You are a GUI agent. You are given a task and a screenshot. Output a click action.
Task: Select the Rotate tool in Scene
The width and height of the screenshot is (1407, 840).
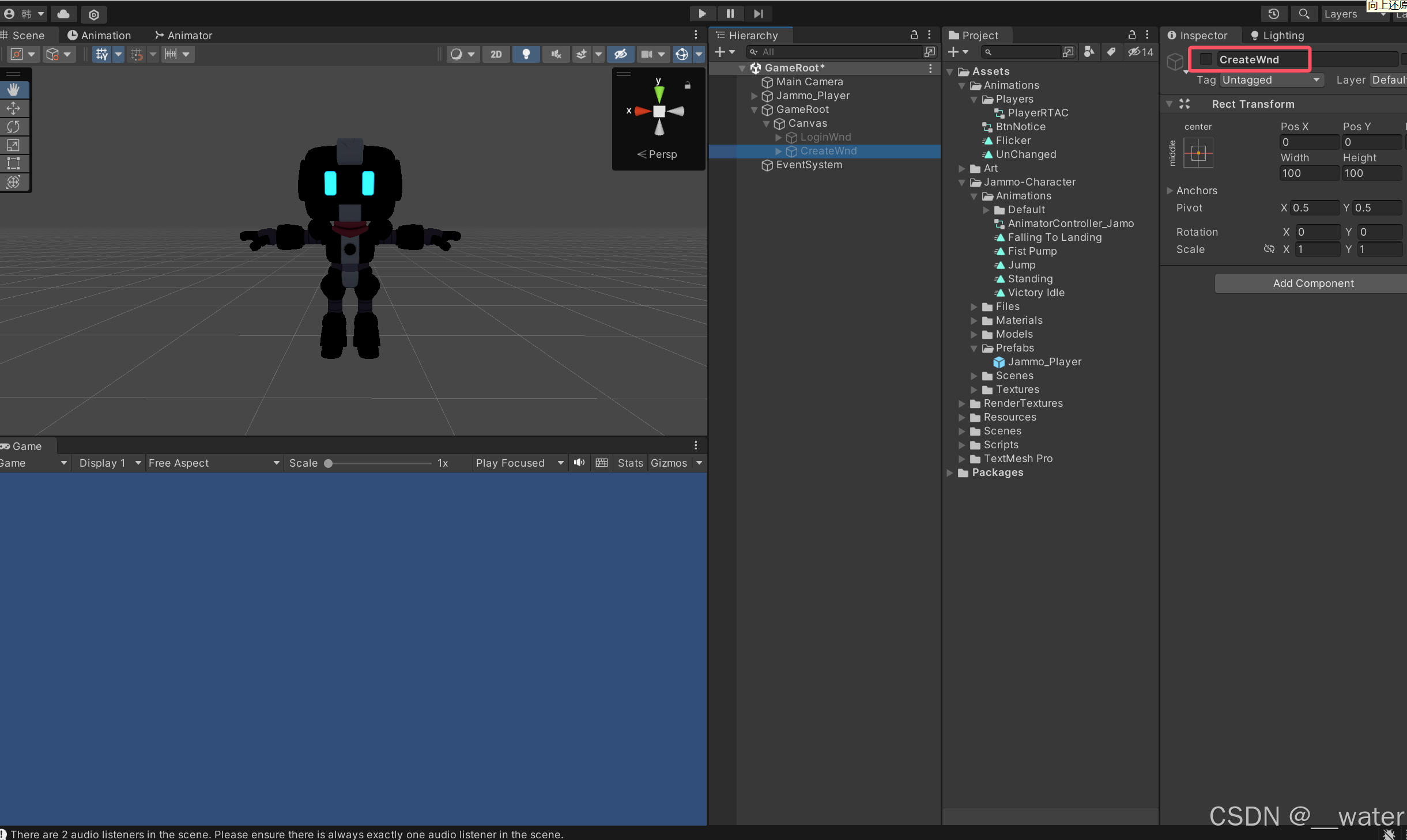13,127
